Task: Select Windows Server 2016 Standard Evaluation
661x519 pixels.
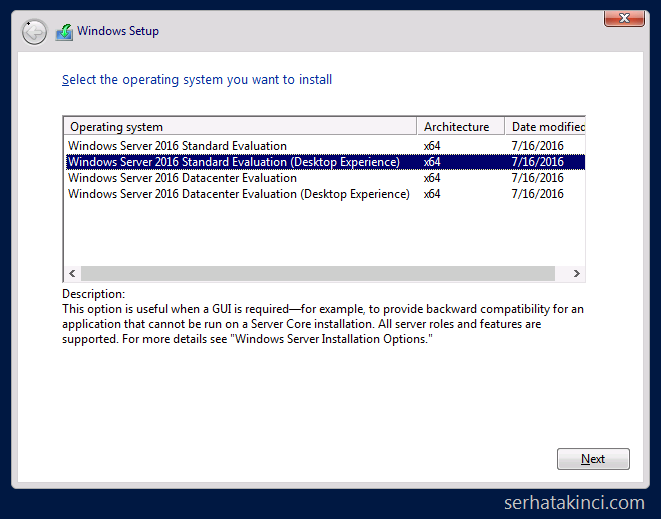Action: (x=177, y=146)
